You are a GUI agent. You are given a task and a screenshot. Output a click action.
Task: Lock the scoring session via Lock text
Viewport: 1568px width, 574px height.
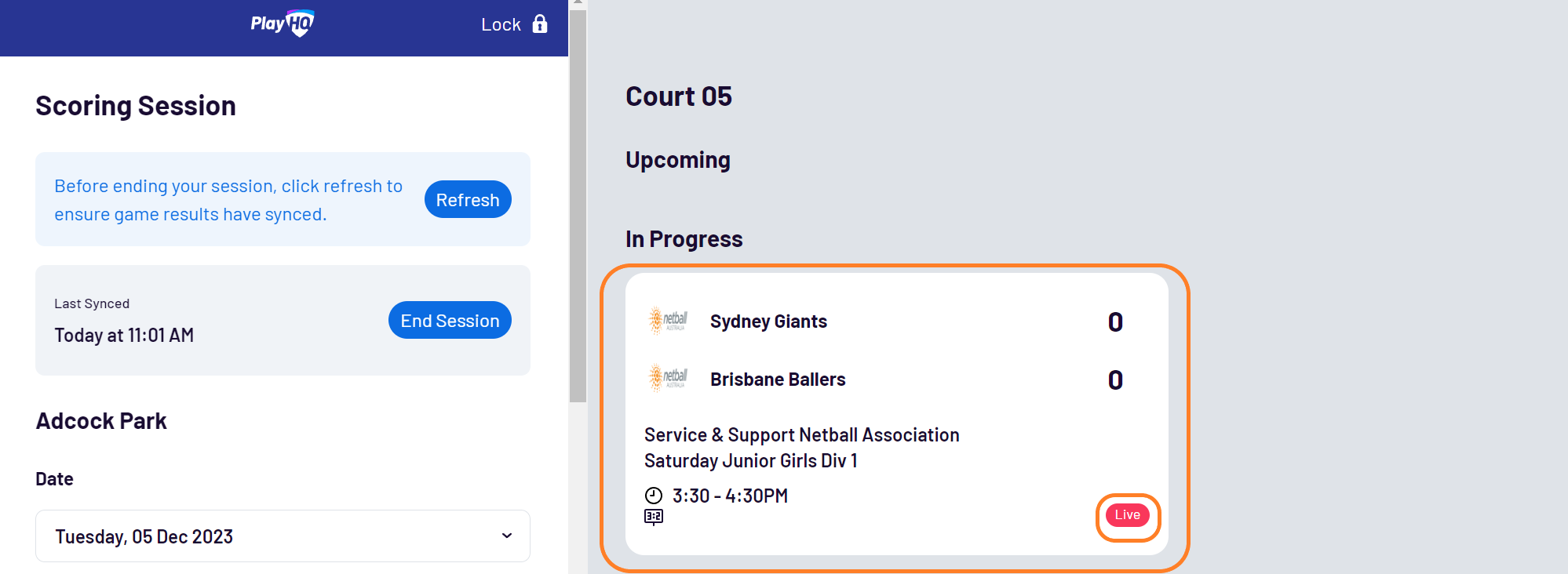[501, 24]
